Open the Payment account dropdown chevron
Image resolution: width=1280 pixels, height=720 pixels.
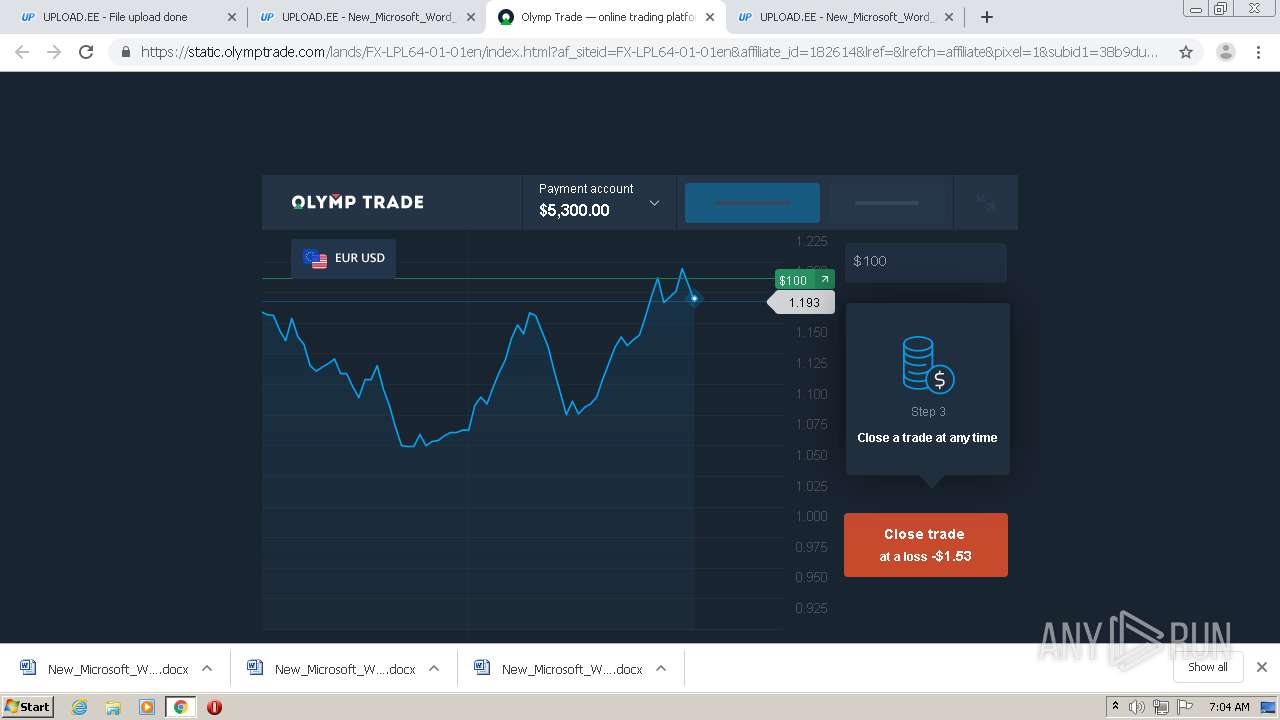[654, 203]
